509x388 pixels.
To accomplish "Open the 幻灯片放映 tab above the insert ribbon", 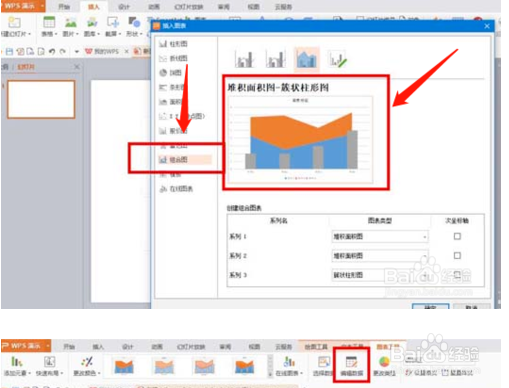I will 189,7.
